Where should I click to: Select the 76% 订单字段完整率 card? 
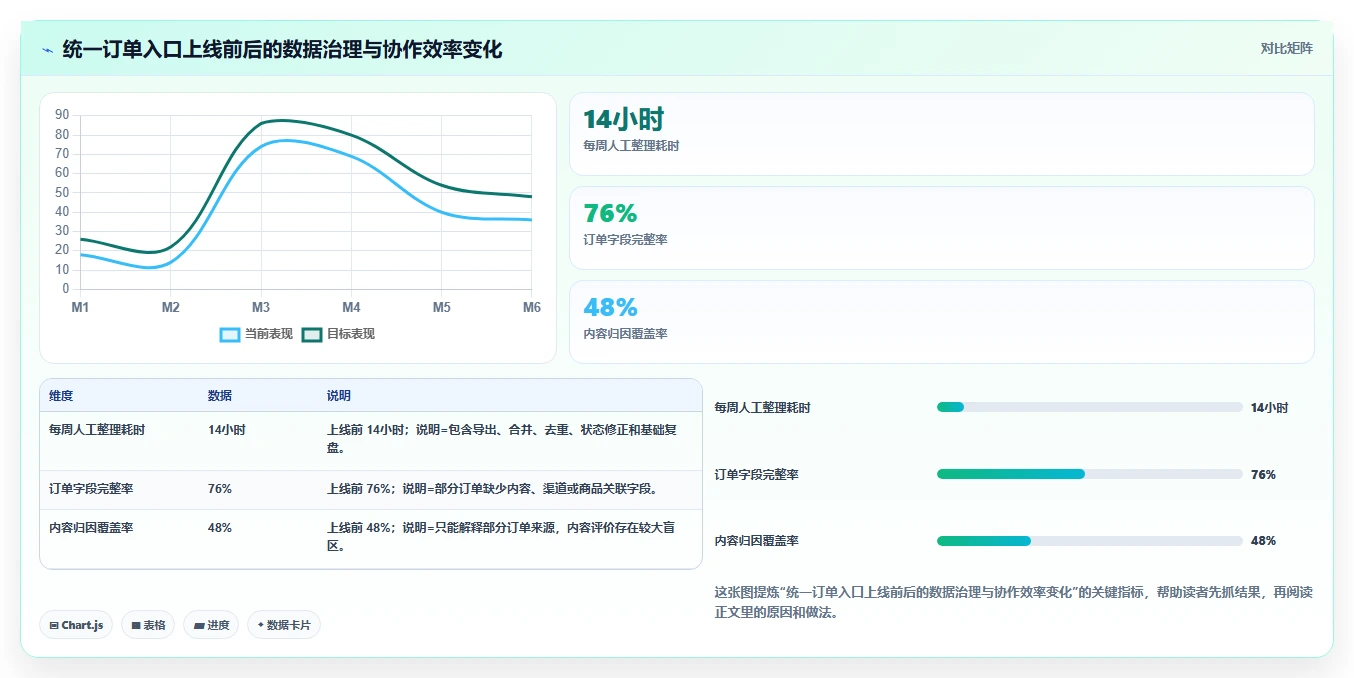[942, 228]
